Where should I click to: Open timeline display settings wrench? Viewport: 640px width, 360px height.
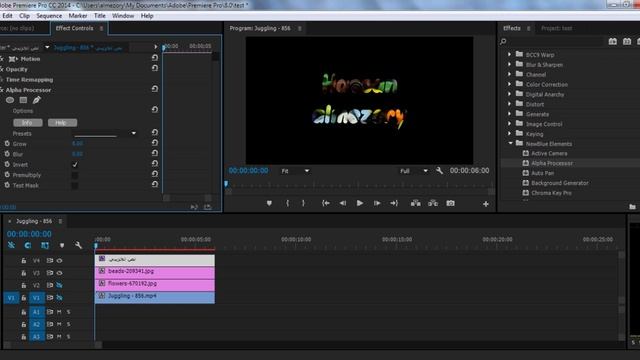click(78, 245)
